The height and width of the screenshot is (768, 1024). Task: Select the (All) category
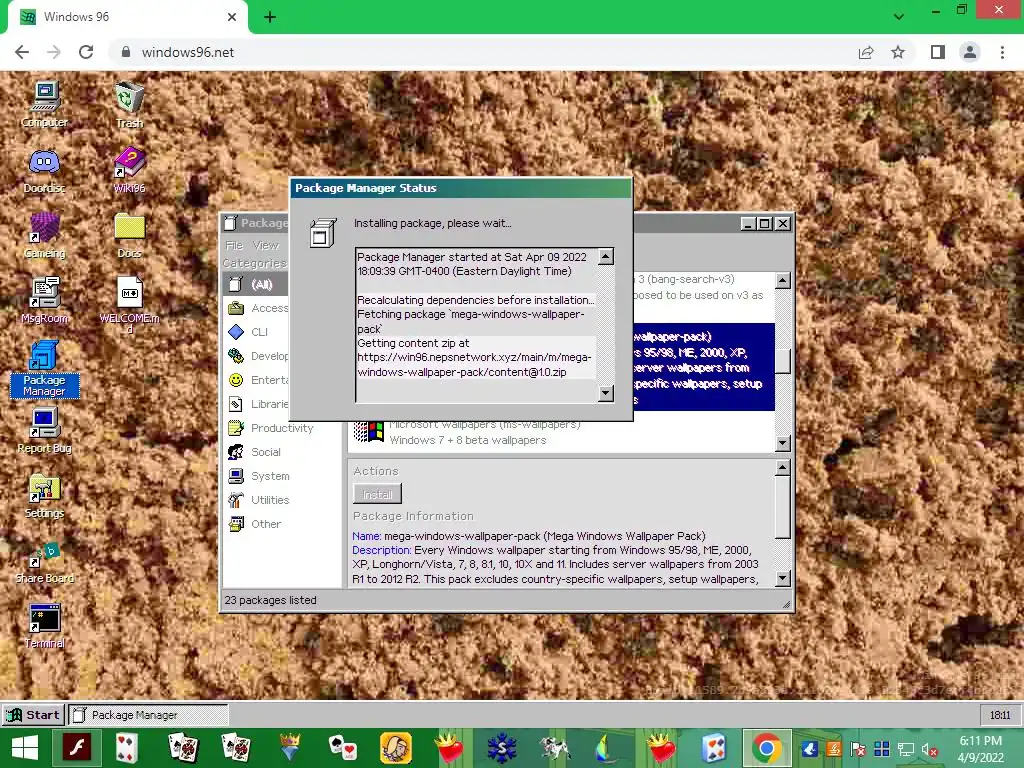point(256,284)
